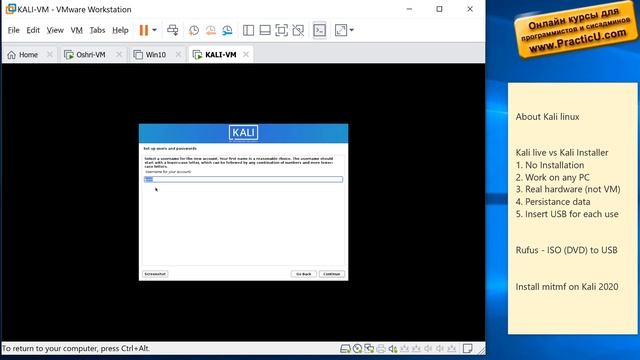Click 'Kali live vs Kali Installer' text
This screenshot has width=640, height=360.
tap(562, 153)
